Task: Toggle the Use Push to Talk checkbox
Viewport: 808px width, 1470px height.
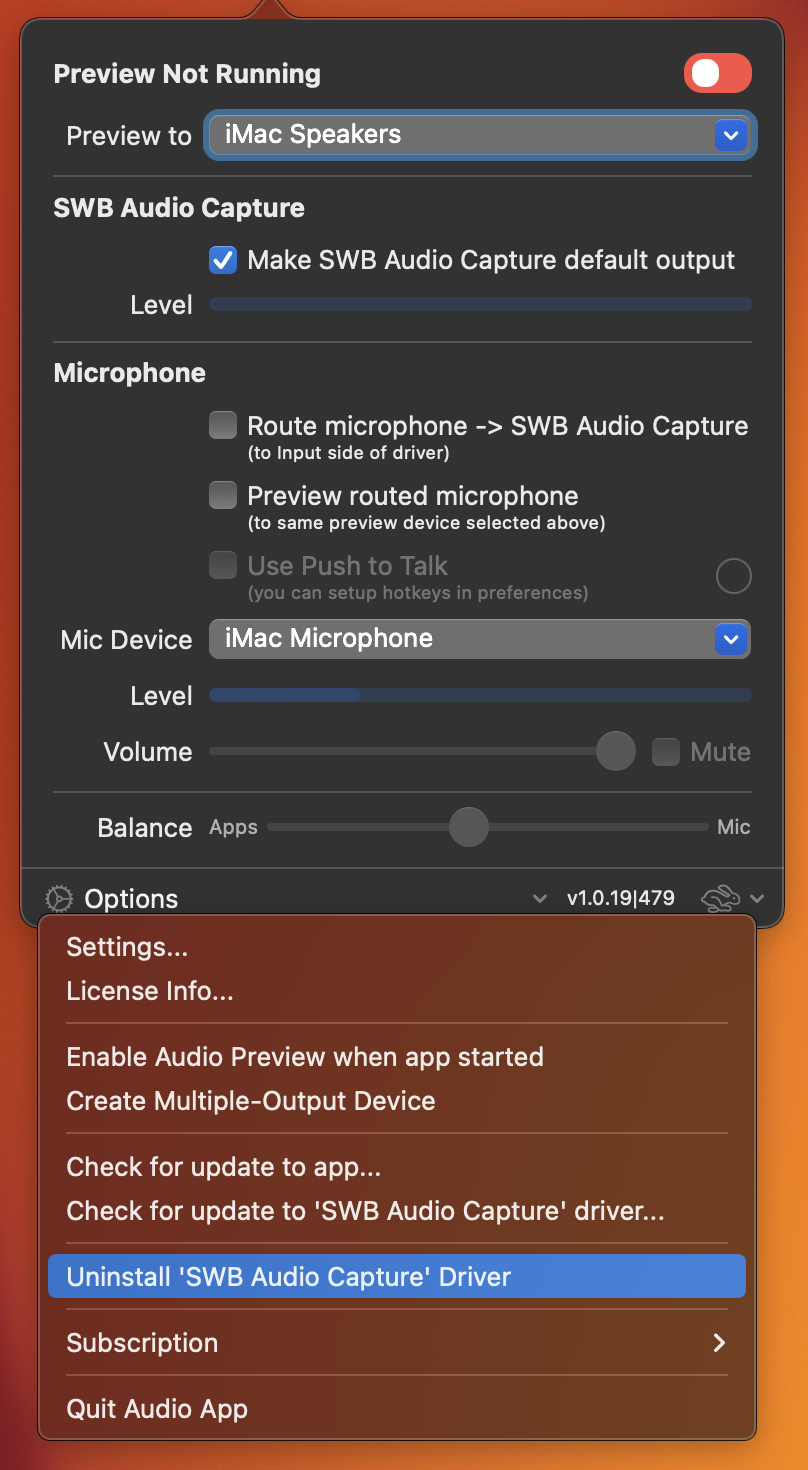Action: pos(222,566)
